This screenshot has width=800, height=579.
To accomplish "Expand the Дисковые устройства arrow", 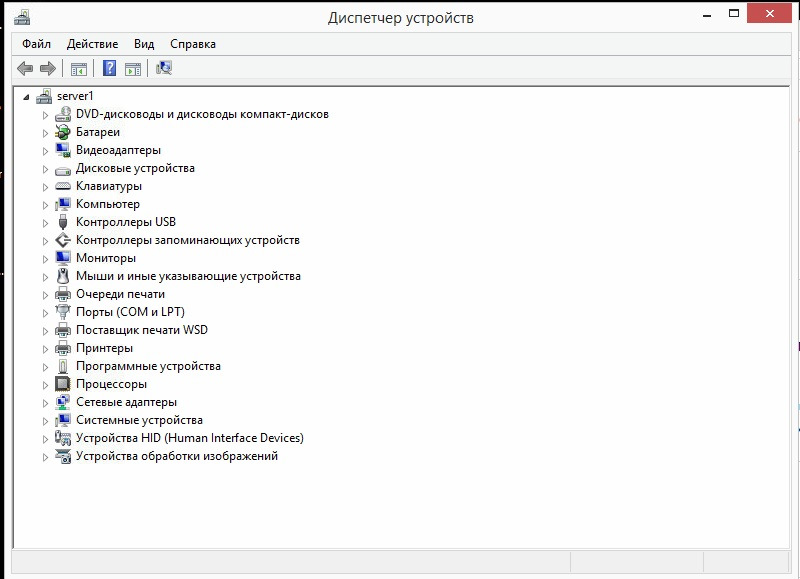I will (45, 169).
